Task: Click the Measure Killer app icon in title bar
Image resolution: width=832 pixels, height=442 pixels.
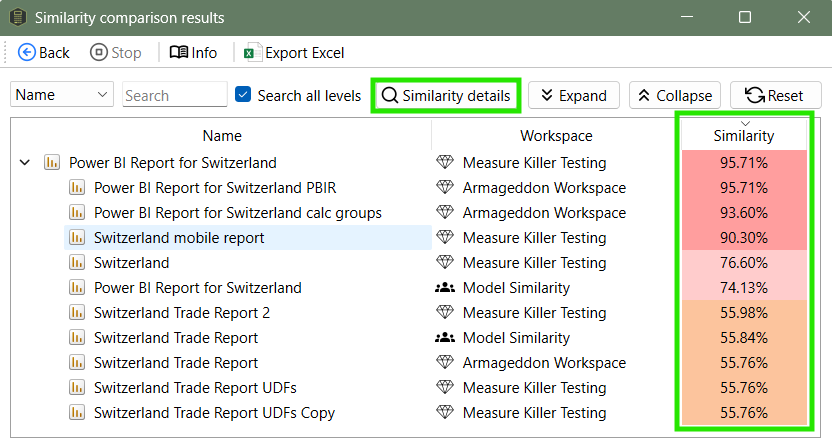Action: click(x=18, y=17)
